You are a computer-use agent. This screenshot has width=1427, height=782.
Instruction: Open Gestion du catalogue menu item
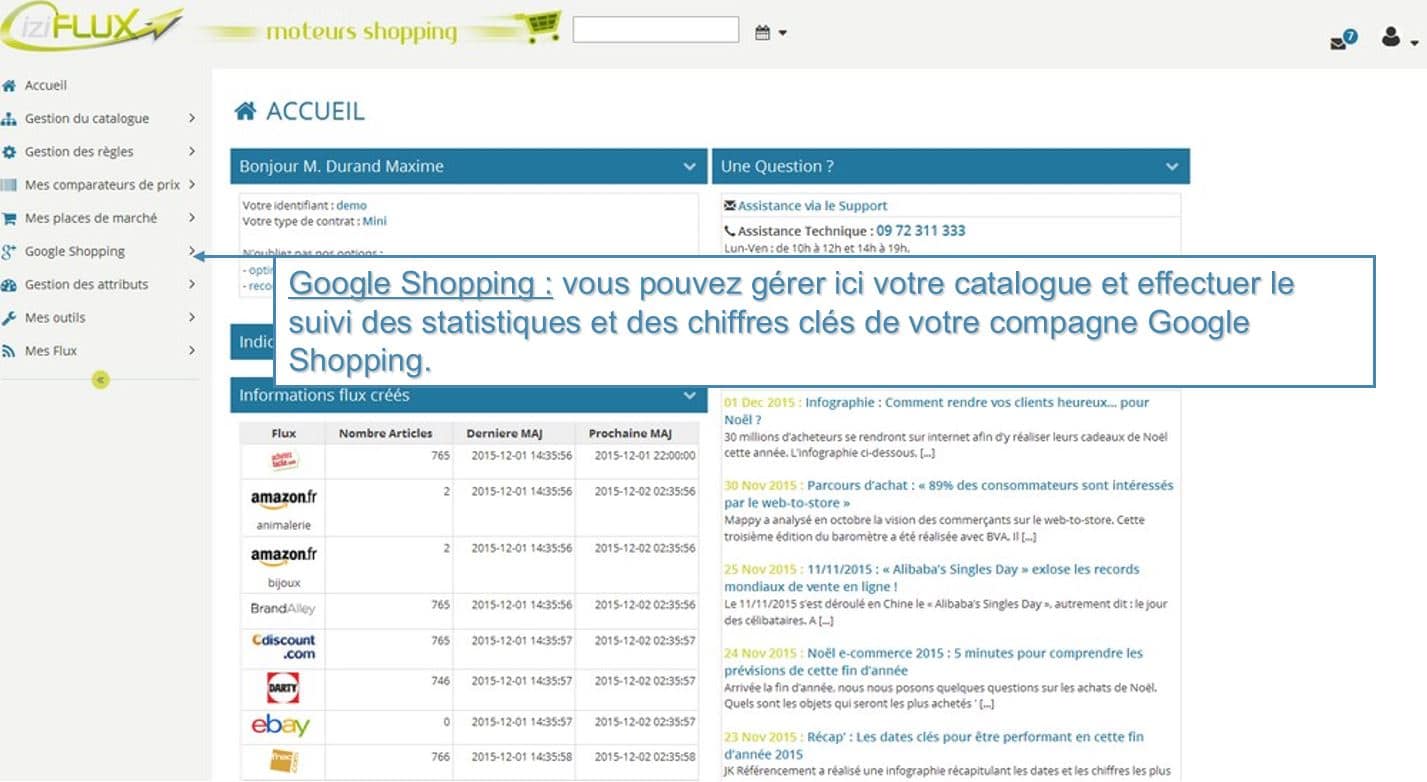coord(87,119)
